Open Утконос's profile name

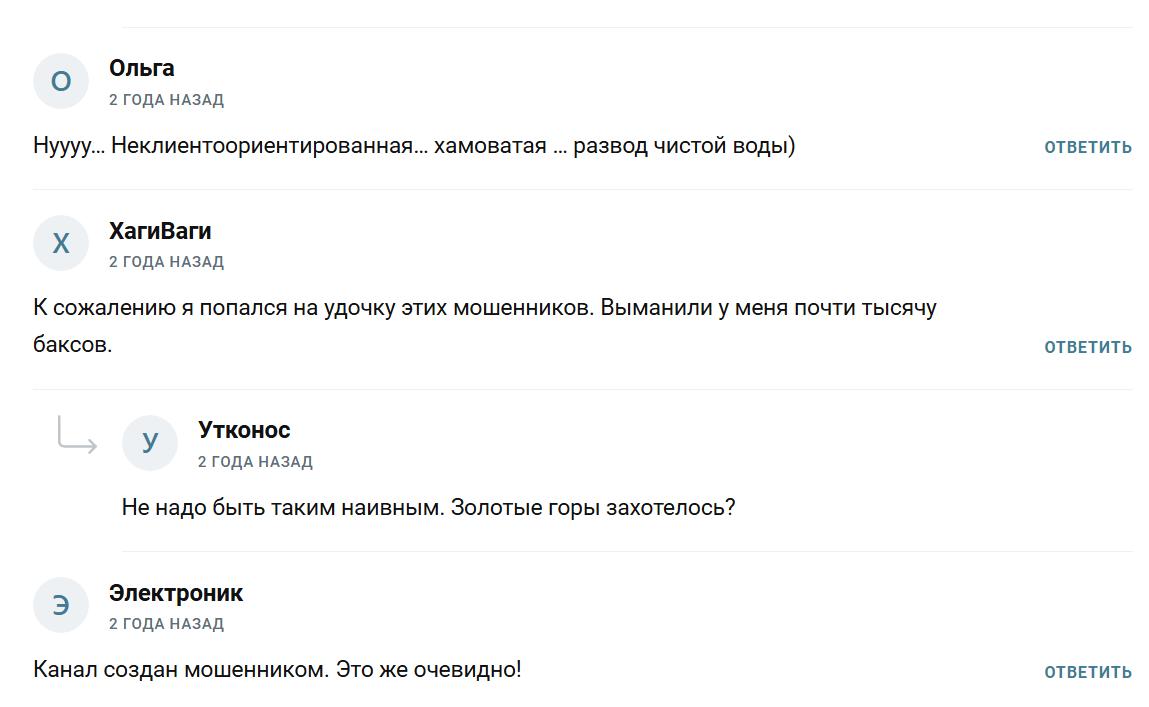[x=243, y=430]
